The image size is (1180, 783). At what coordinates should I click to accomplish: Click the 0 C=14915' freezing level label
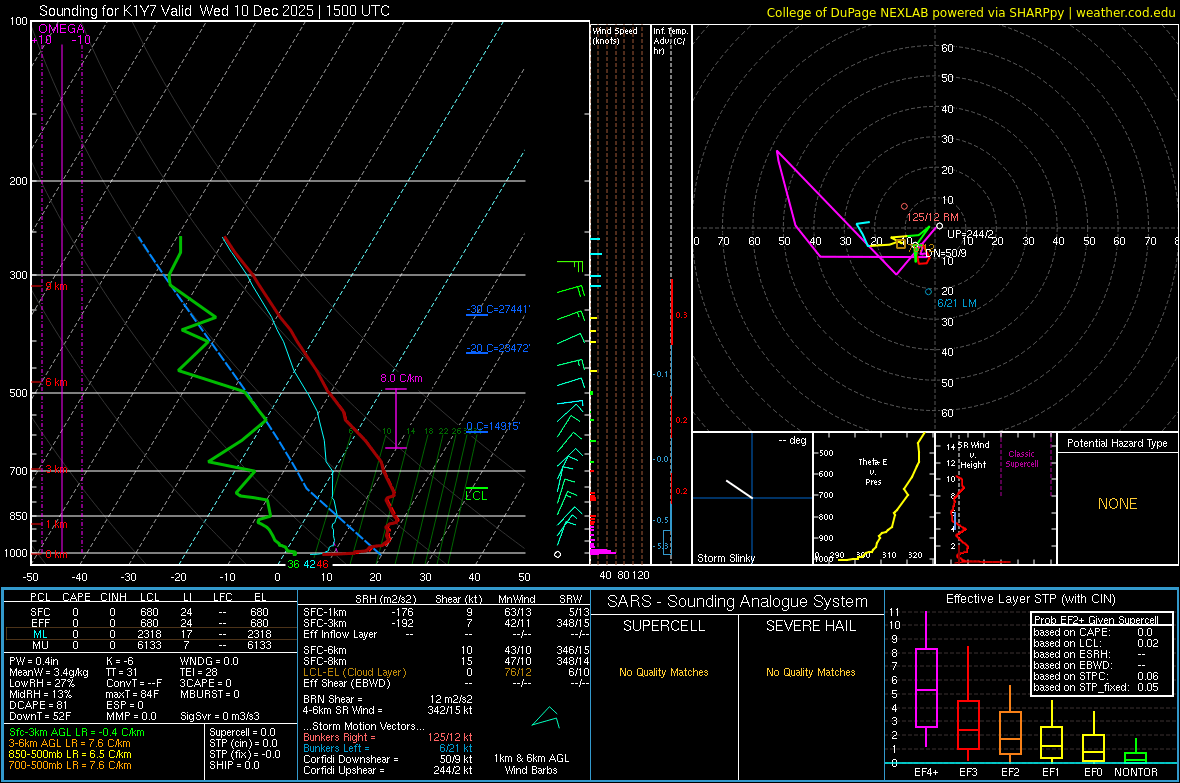pyautogui.click(x=493, y=426)
